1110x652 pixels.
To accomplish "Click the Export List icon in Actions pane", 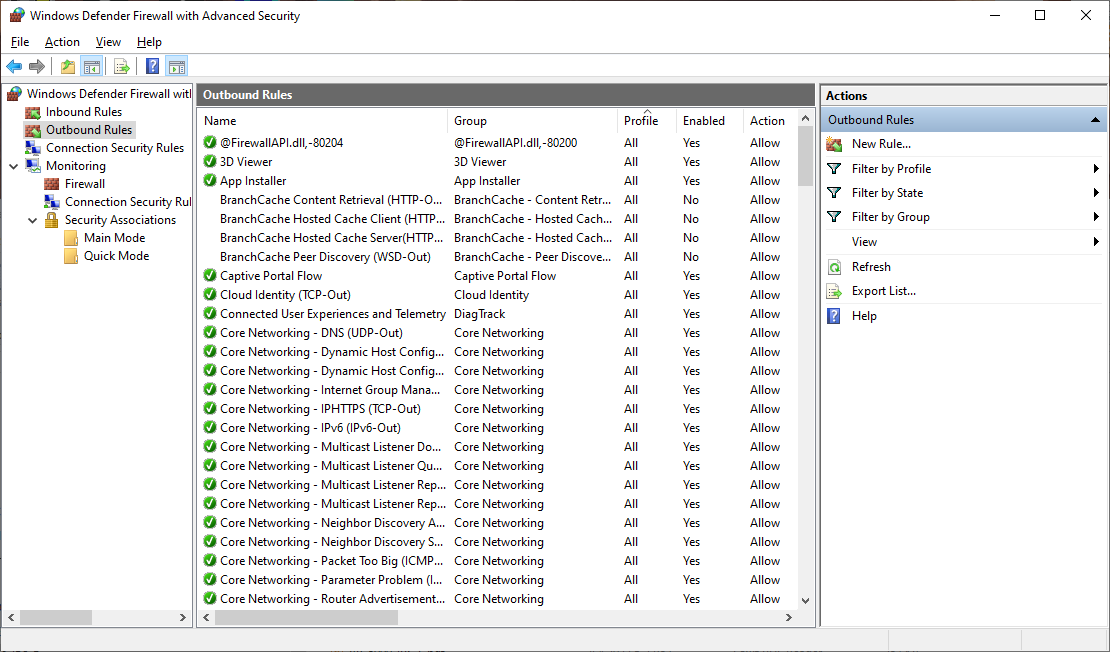I will (835, 291).
